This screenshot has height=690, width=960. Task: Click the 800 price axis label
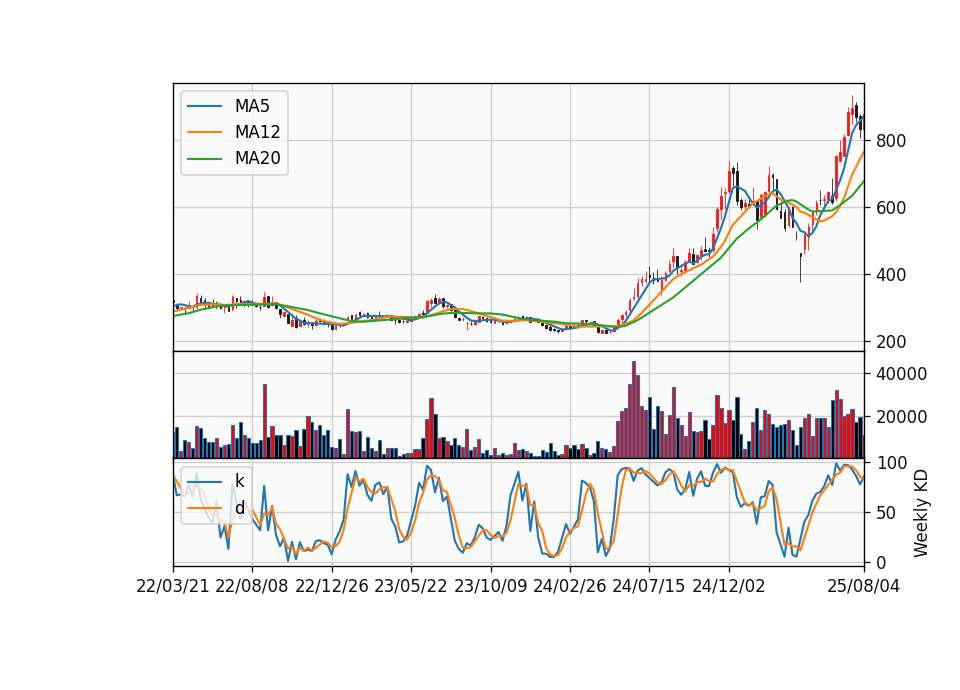[891, 141]
